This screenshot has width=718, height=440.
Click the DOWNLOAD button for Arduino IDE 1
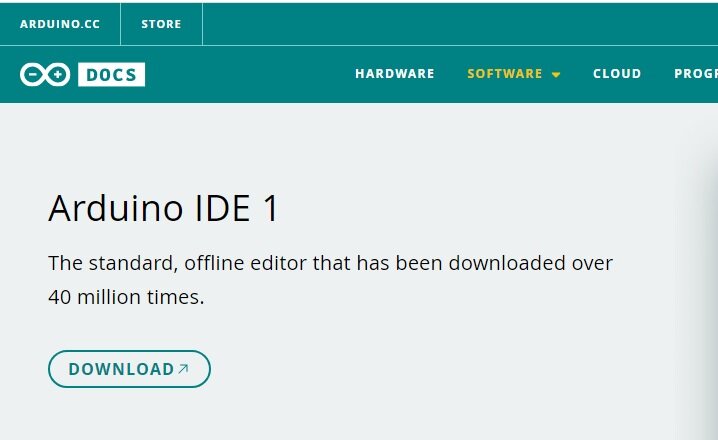click(x=129, y=369)
